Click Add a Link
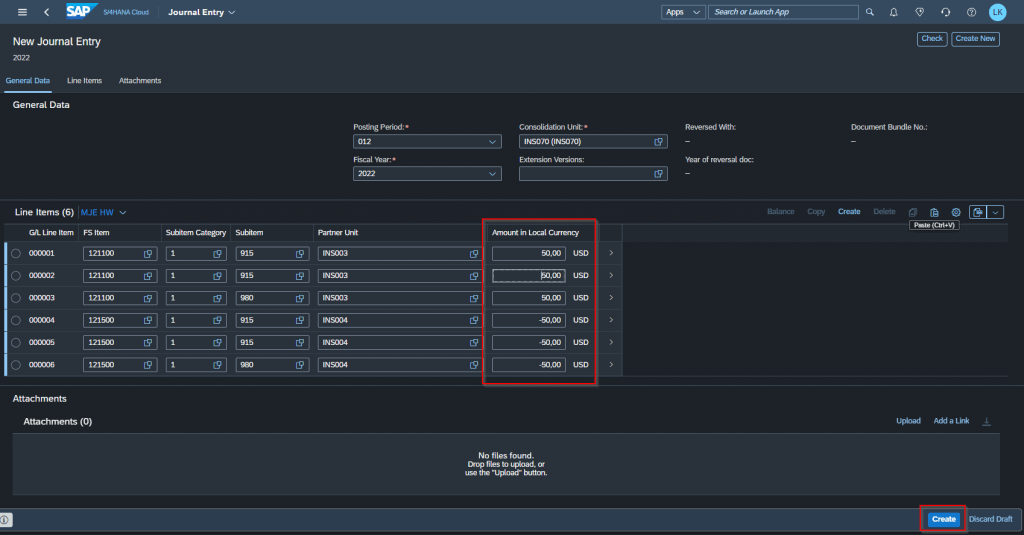This screenshot has width=1024, height=535. [x=951, y=421]
